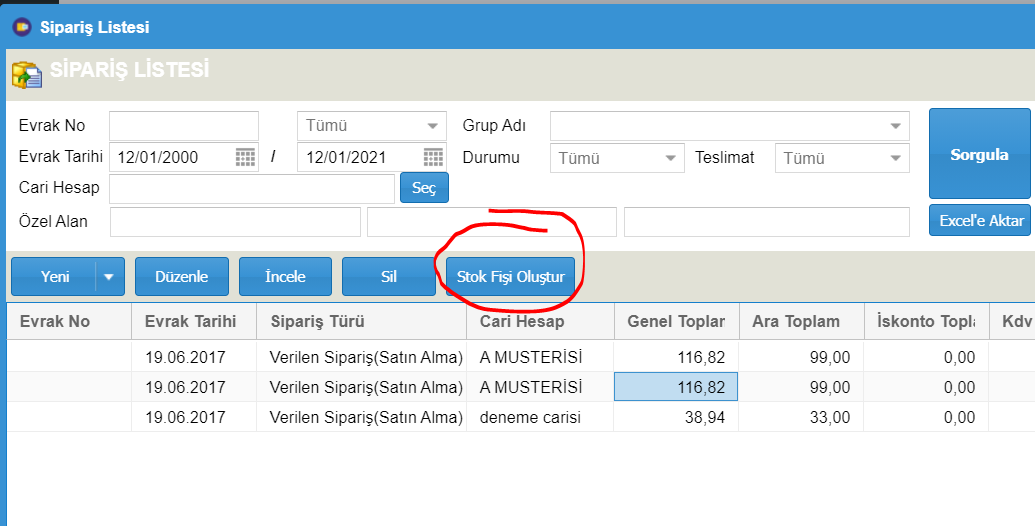The width and height of the screenshot is (1035, 526).
Task: Open the Tümü dropdown beside Evrak No
Action: (372, 125)
